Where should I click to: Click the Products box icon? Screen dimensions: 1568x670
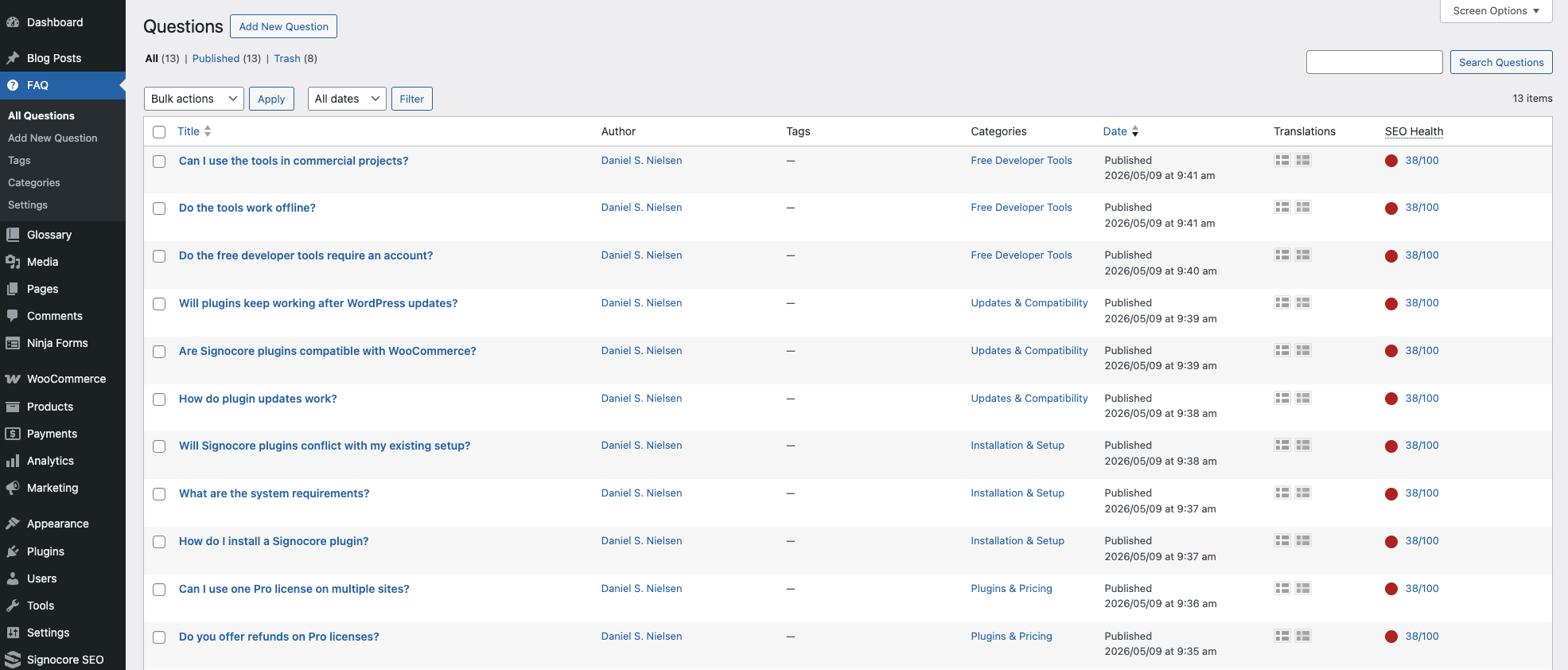(13, 407)
